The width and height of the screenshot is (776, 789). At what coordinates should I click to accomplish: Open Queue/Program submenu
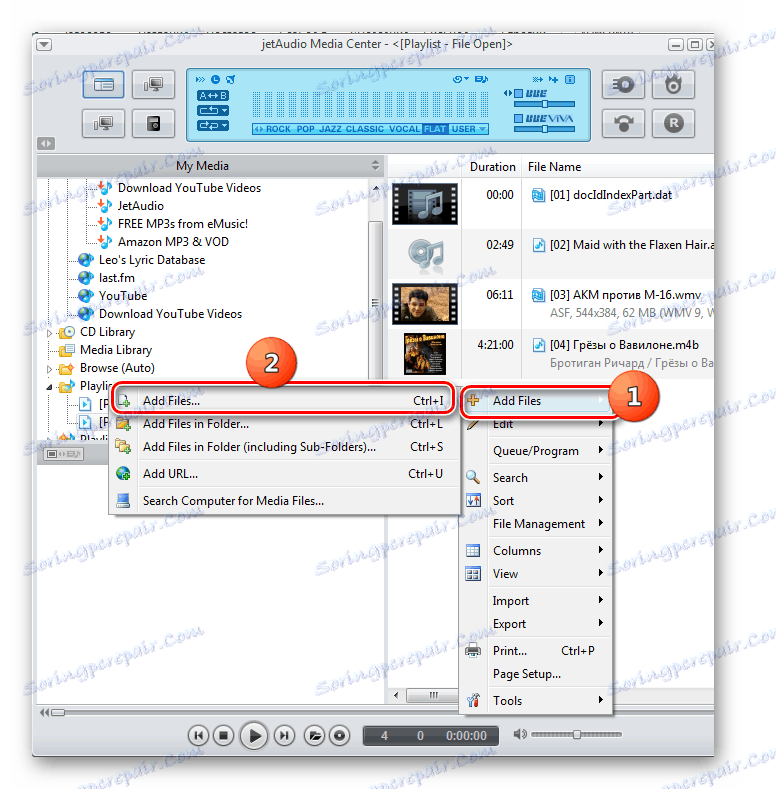click(x=536, y=451)
